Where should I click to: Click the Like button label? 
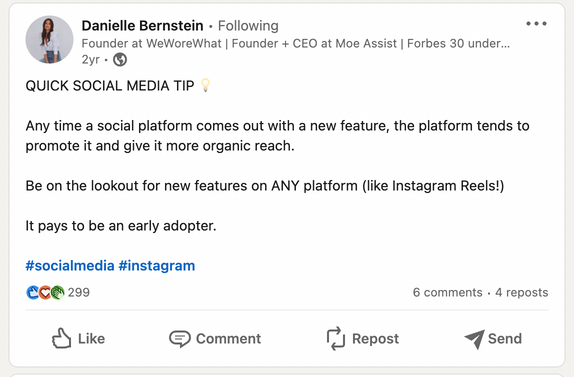tap(92, 339)
